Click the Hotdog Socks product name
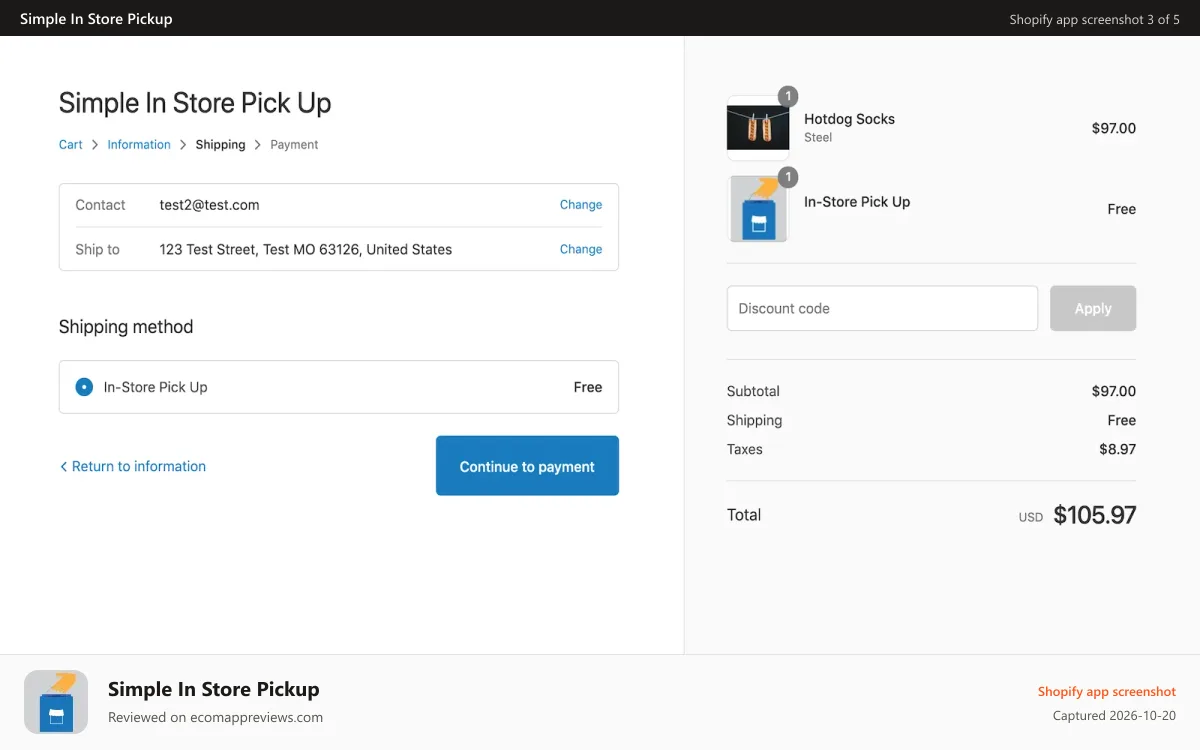This screenshot has height=750, width=1200. [x=849, y=119]
